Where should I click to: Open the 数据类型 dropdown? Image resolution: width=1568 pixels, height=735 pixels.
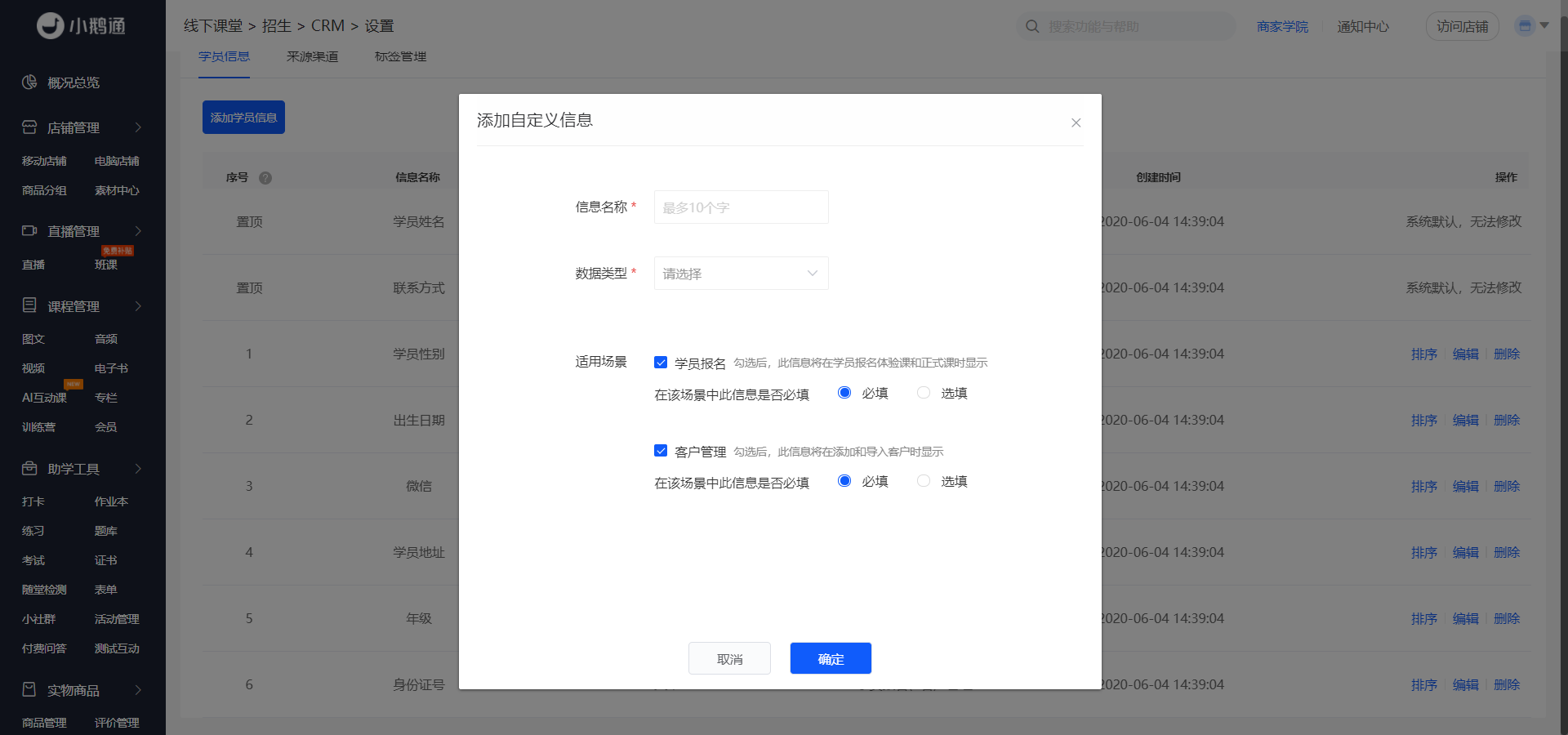741,274
